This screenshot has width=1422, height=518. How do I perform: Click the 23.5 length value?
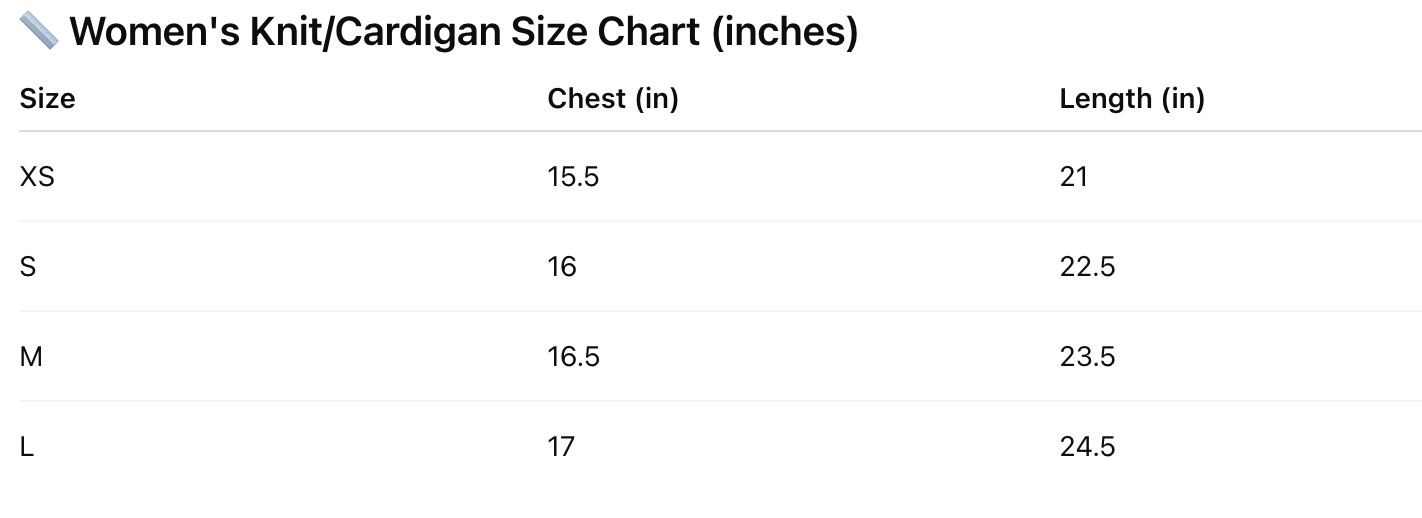[1087, 357]
